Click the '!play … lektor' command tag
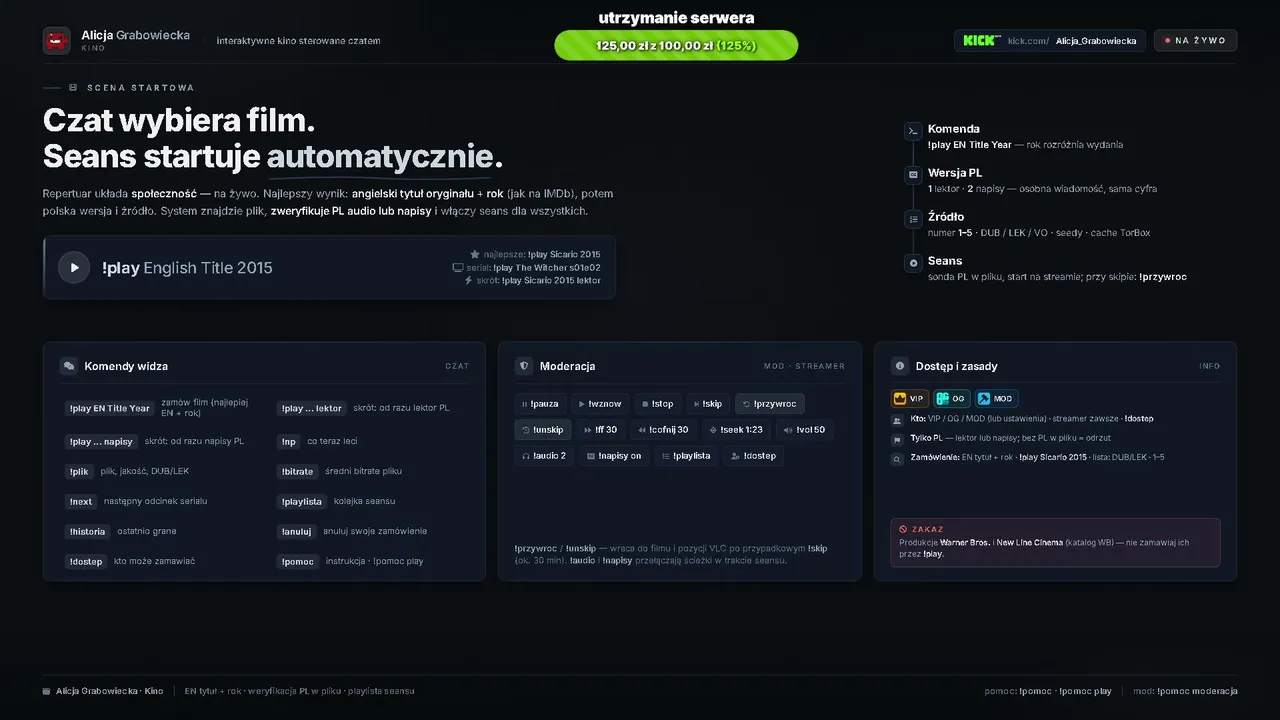1280x720 pixels. click(312, 408)
